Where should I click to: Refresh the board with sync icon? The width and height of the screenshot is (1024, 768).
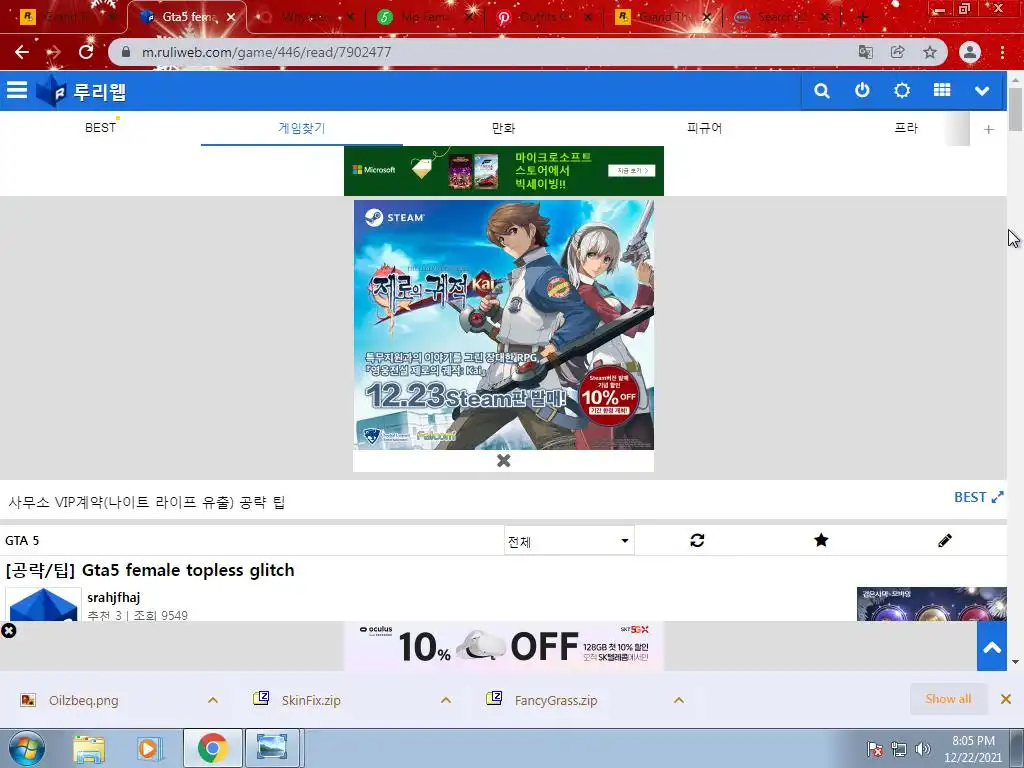697,540
